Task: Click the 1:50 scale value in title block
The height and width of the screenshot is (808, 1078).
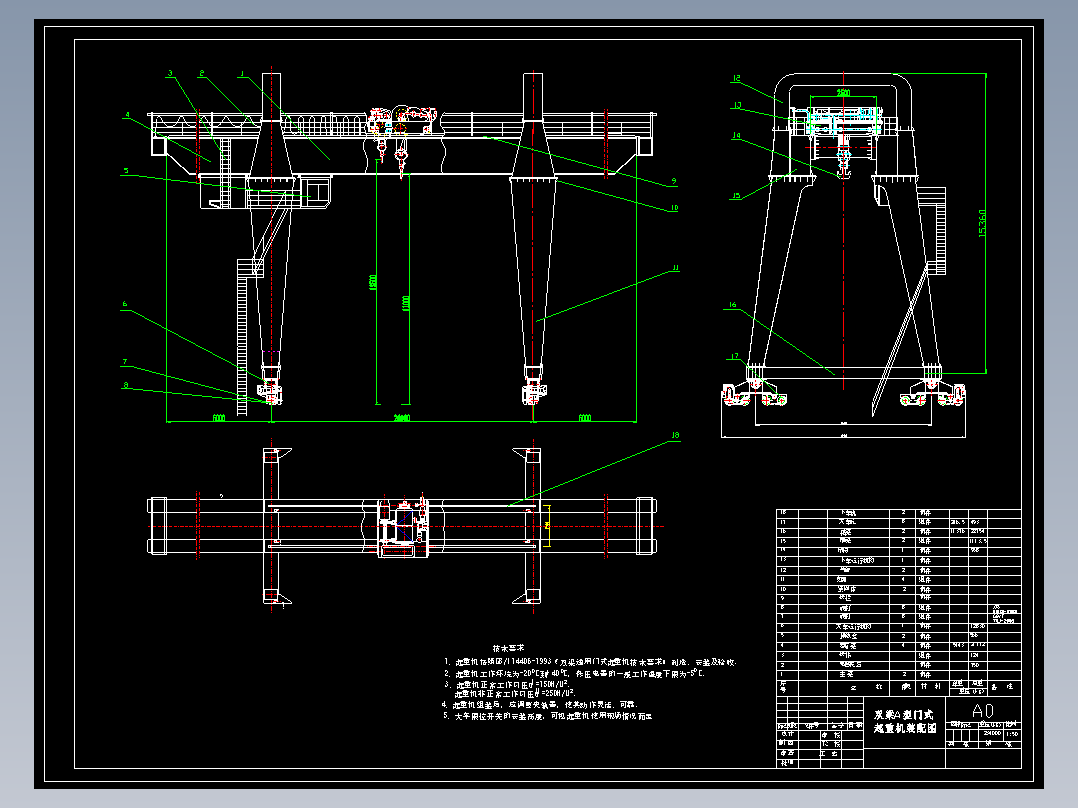Action: pos(1012,734)
